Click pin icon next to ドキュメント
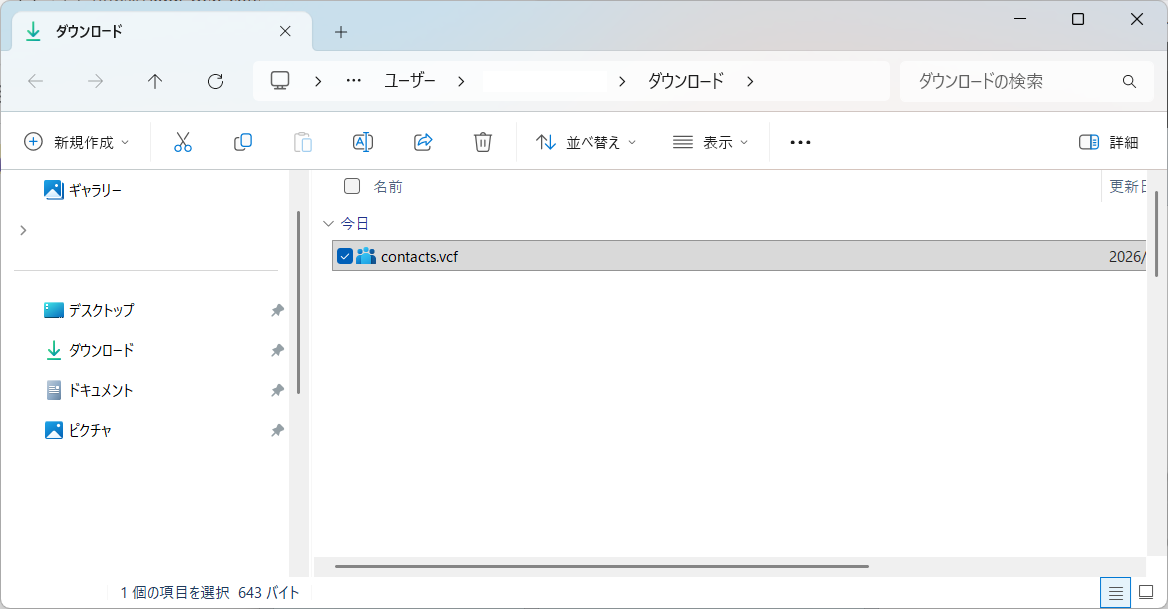Viewport: 1168px width, 609px height. tap(277, 391)
